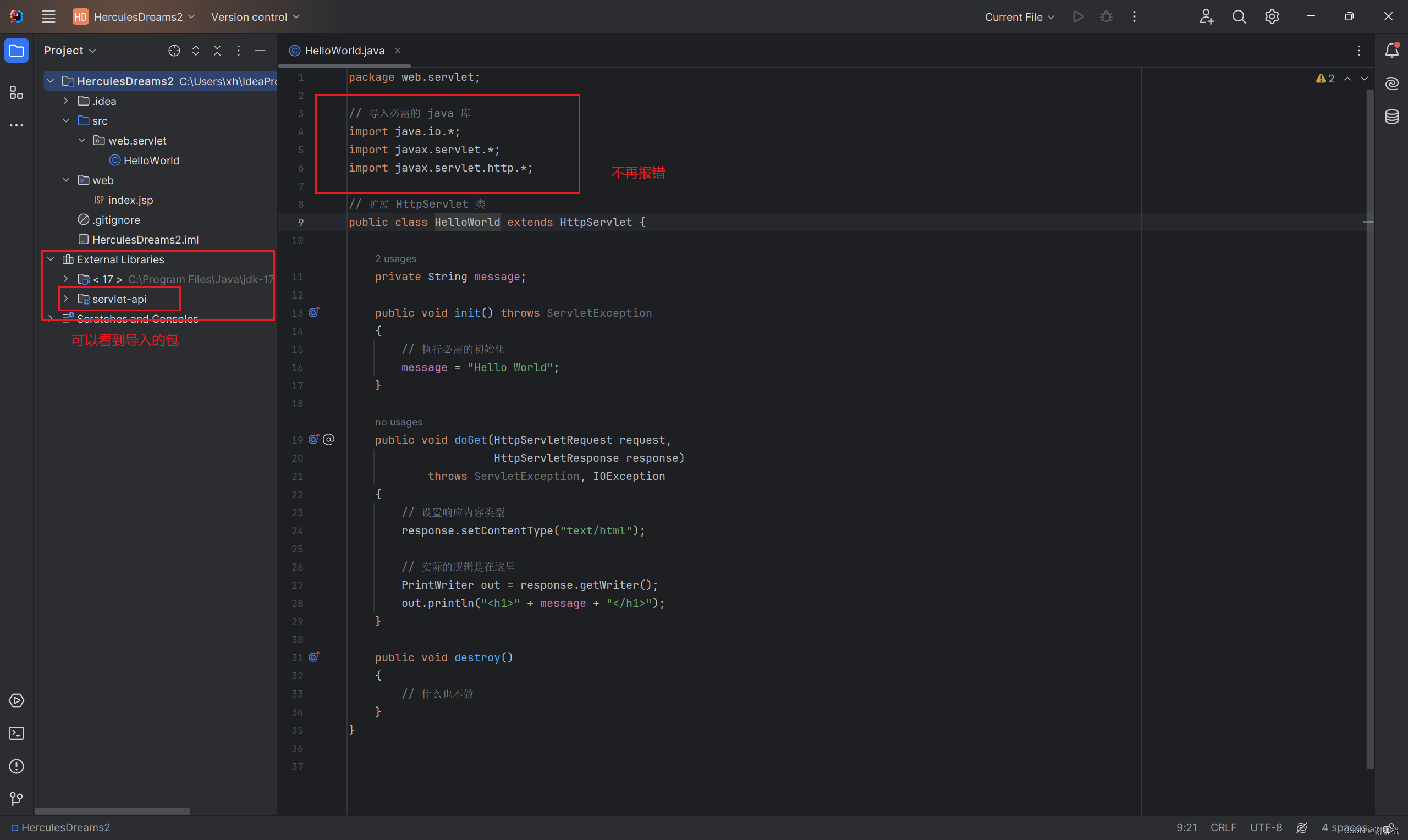Open the Terminal tool window

(16, 733)
